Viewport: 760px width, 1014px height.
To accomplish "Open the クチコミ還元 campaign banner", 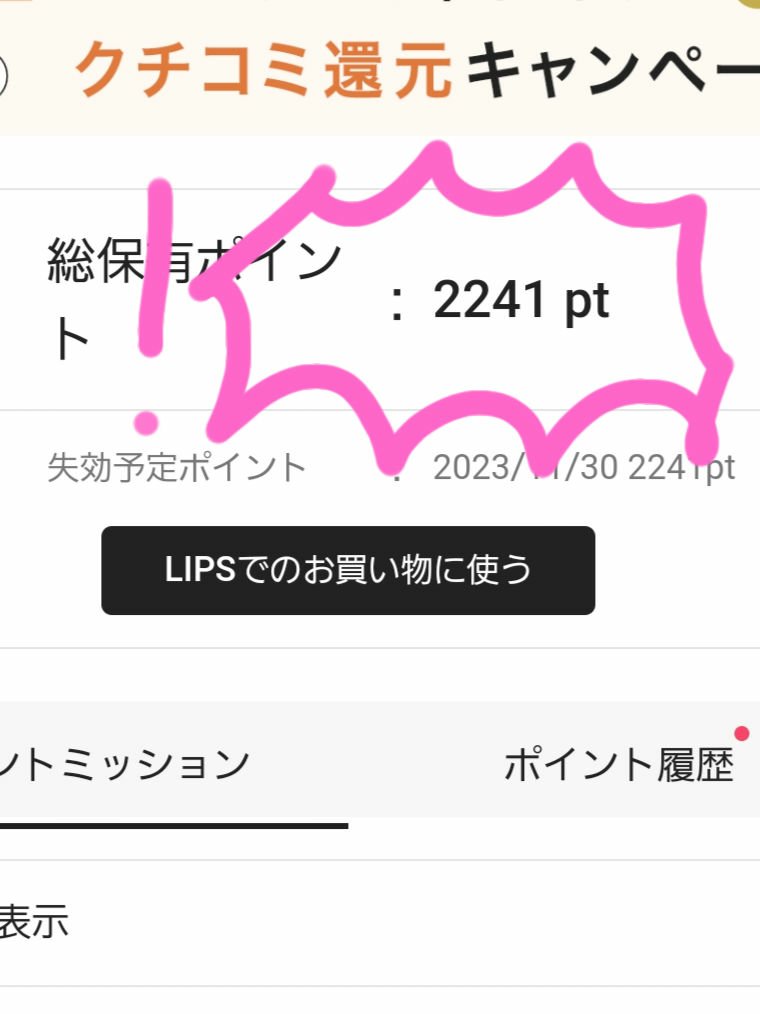I will 380,68.
